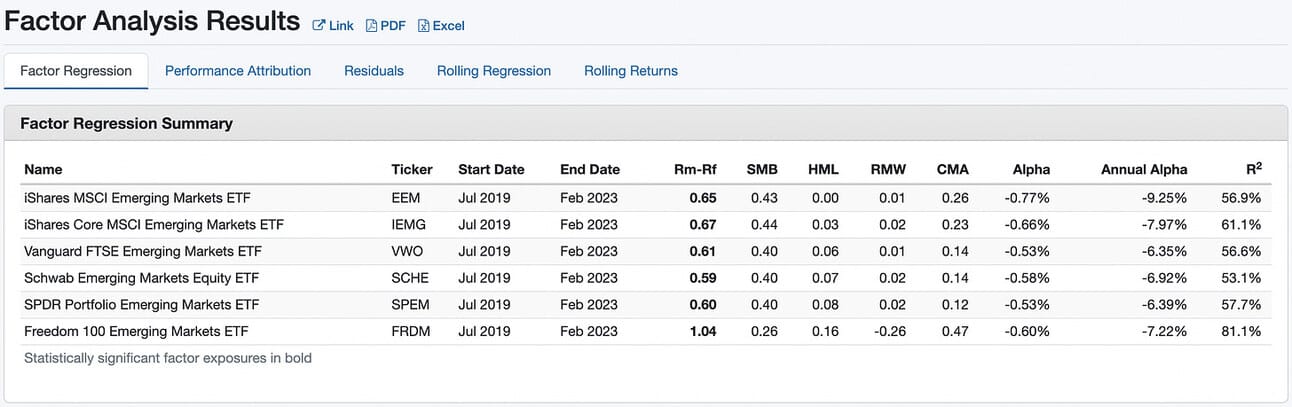Click the Start Date column header
Screen dimensions: 1292x407
point(491,169)
